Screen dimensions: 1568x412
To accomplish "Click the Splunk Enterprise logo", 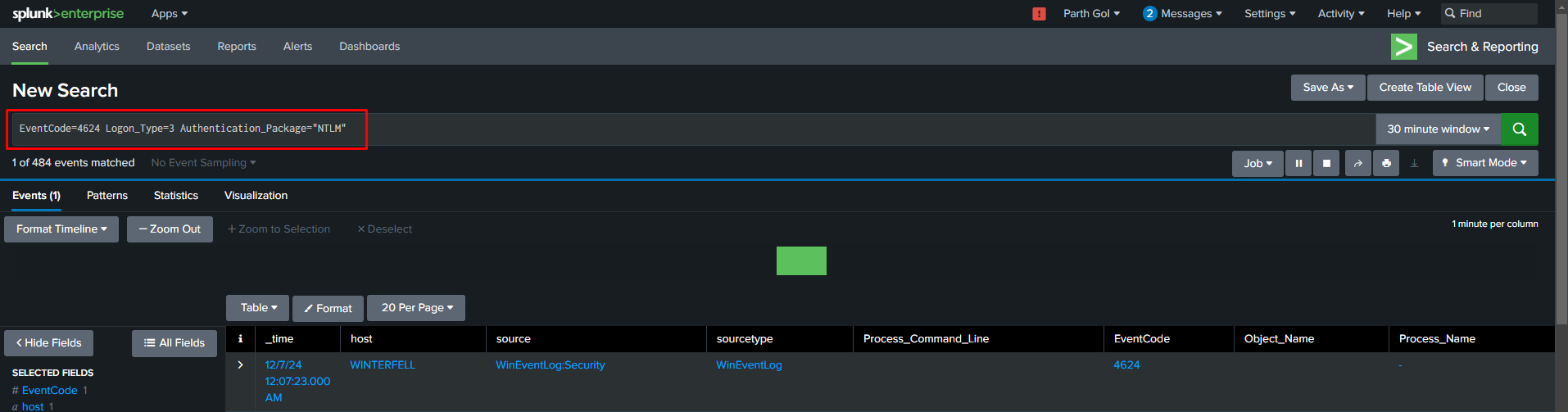I will [x=68, y=14].
